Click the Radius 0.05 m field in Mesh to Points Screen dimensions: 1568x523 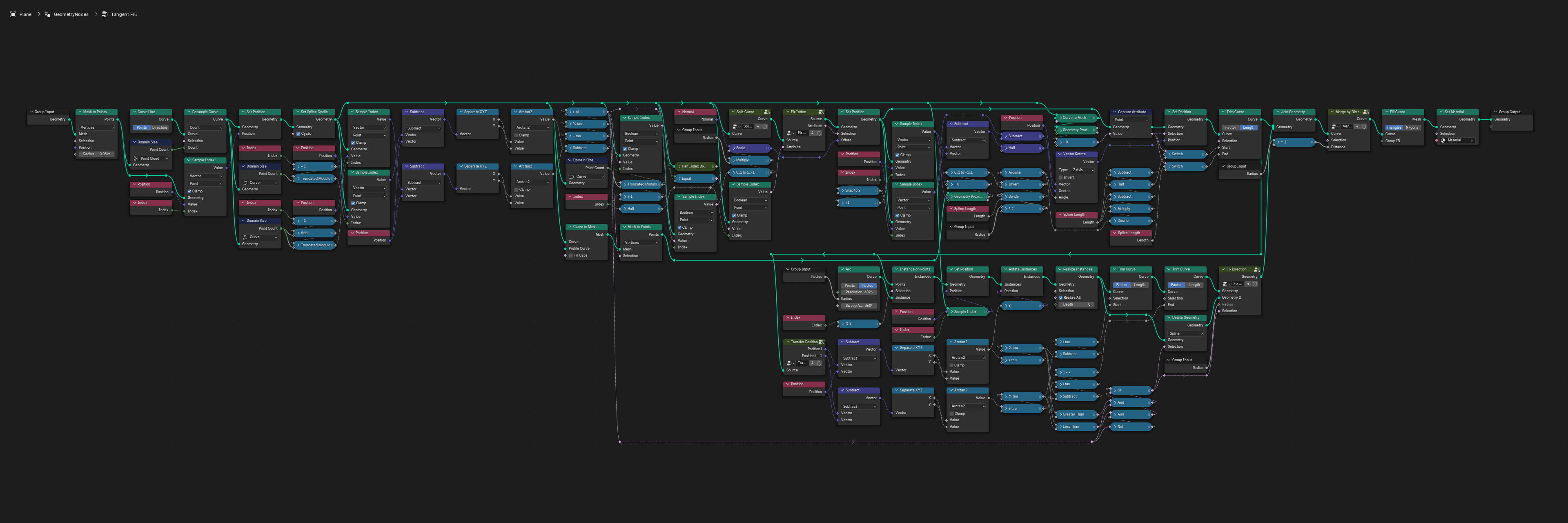pos(96,154)
